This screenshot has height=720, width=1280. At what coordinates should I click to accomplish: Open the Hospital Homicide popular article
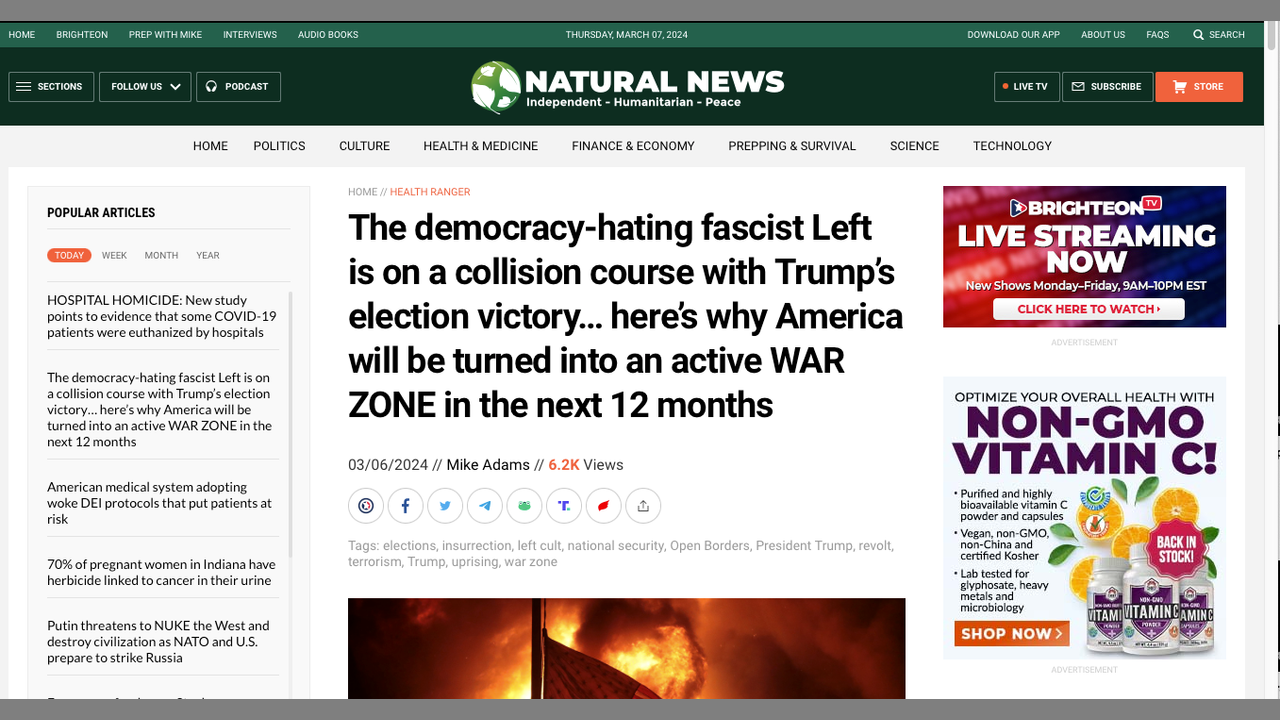click(161, 316)
